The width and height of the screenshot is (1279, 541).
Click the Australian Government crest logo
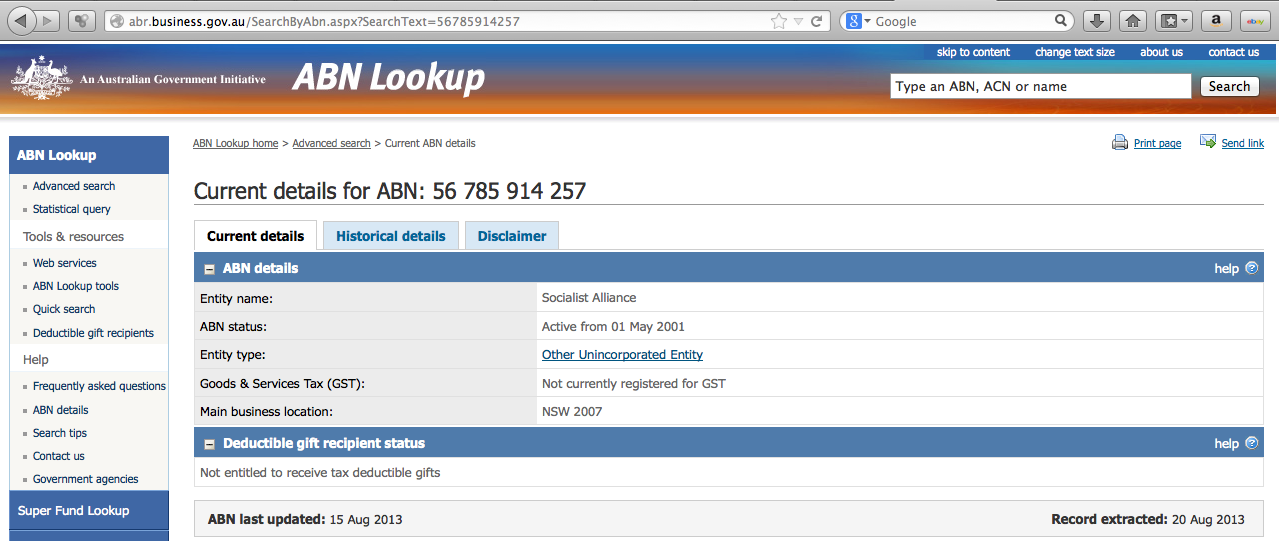tap(41, 78)
